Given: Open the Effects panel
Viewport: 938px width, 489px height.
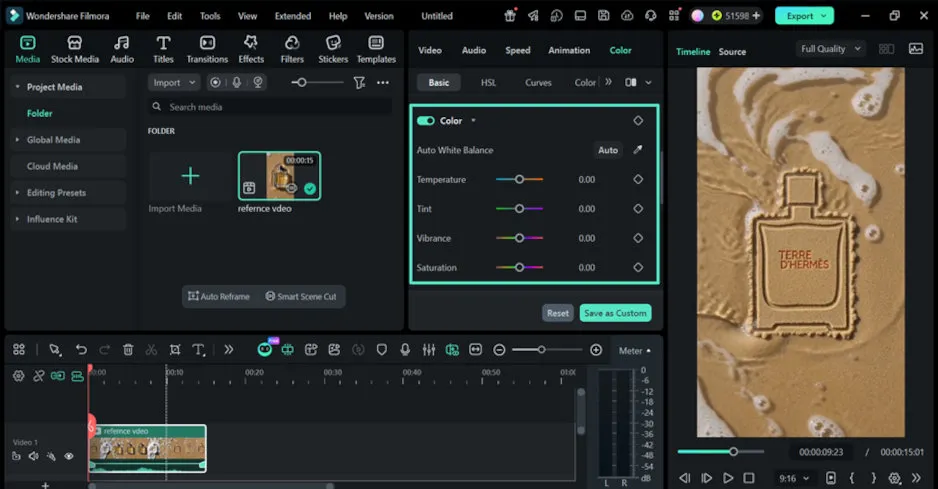Looking at the screenshot, I should [x=251, y=50].
